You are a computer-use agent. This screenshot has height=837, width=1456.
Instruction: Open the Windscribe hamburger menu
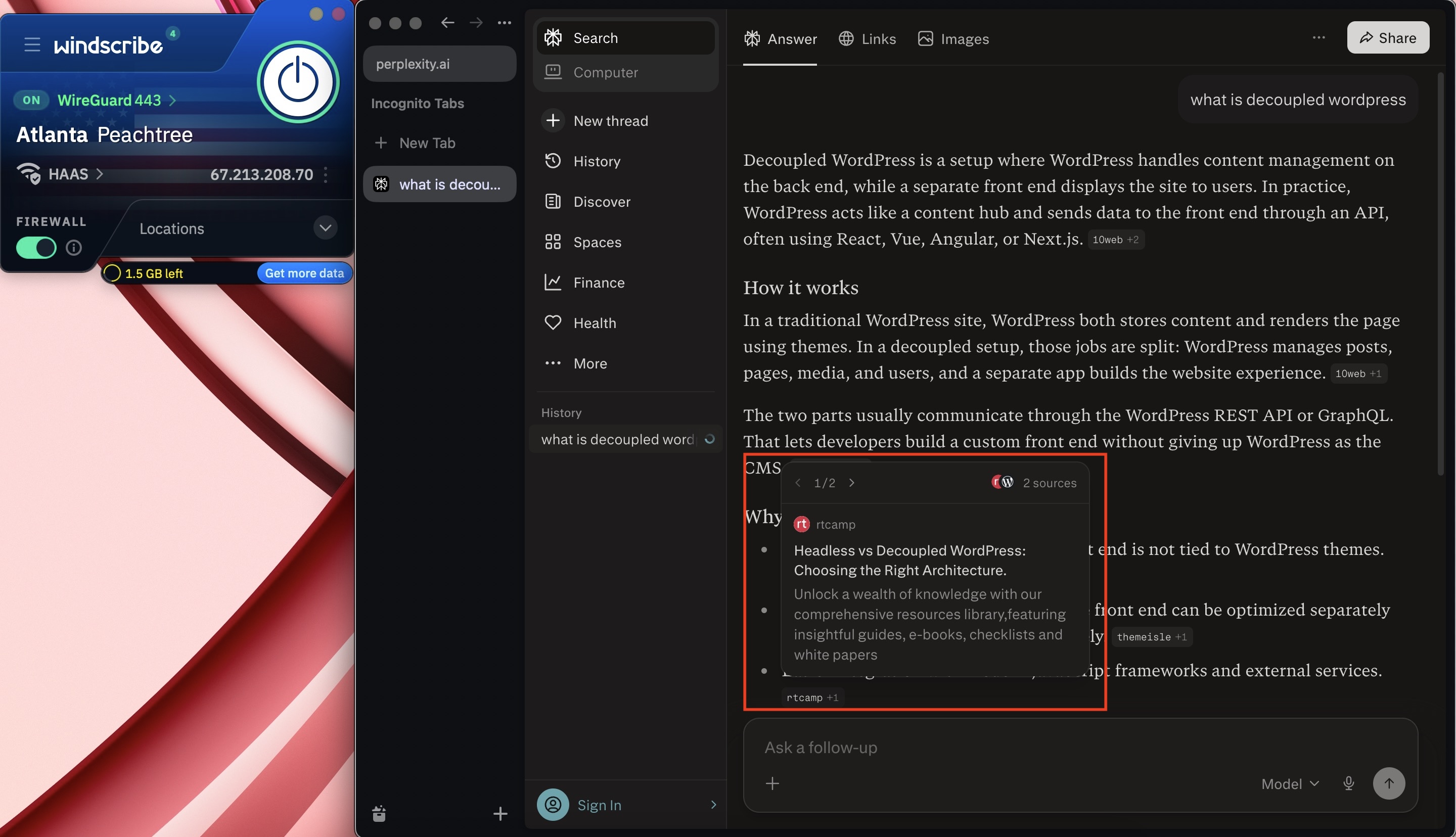coord(32,44)
